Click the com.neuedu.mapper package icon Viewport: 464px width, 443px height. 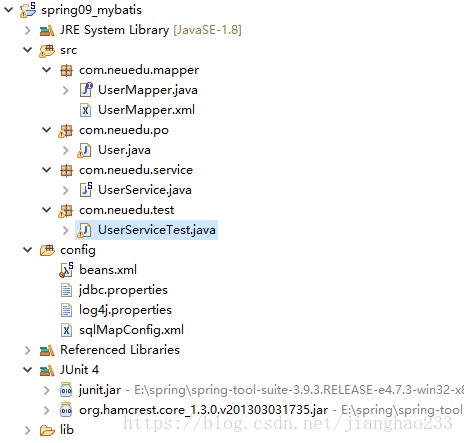(66, 70)
